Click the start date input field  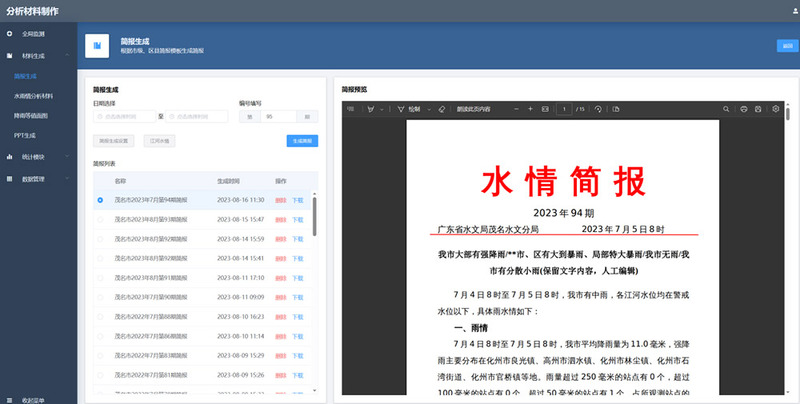[x=124, y=116]
